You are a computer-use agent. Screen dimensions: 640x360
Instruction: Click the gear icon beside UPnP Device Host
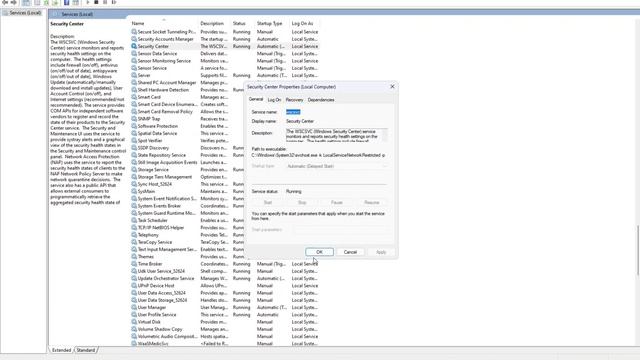[x=134, y=286]
